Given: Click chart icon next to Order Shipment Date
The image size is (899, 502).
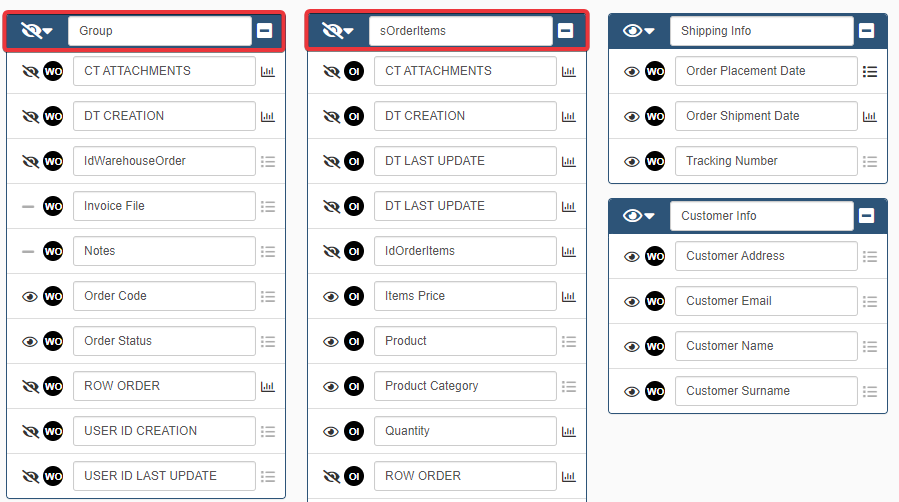Looking at the screenshot, I should [870, 116].
